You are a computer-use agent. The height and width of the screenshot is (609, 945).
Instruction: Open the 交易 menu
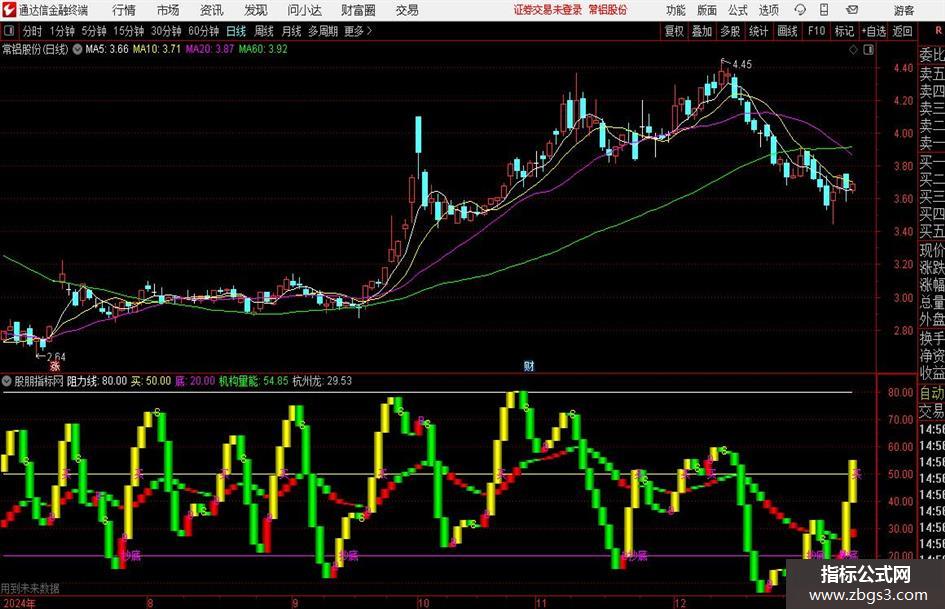click(x=407, y=10)
